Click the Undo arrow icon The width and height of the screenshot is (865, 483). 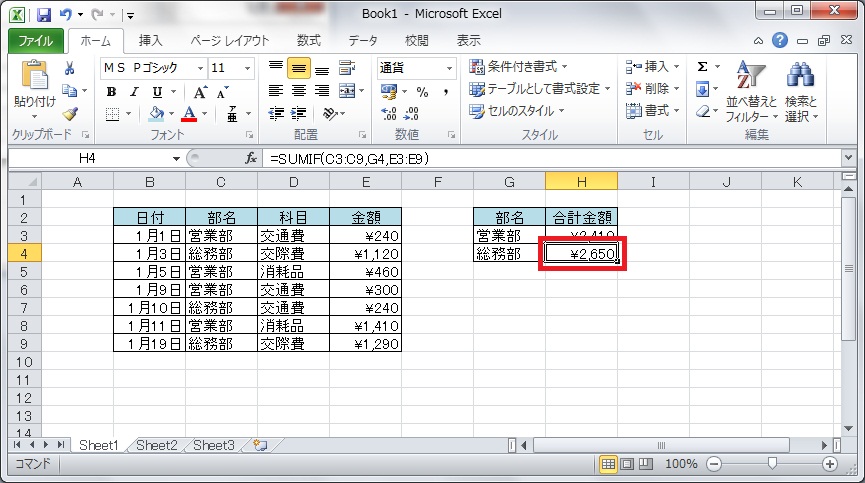pyautogui.click(x=66, y=14)
